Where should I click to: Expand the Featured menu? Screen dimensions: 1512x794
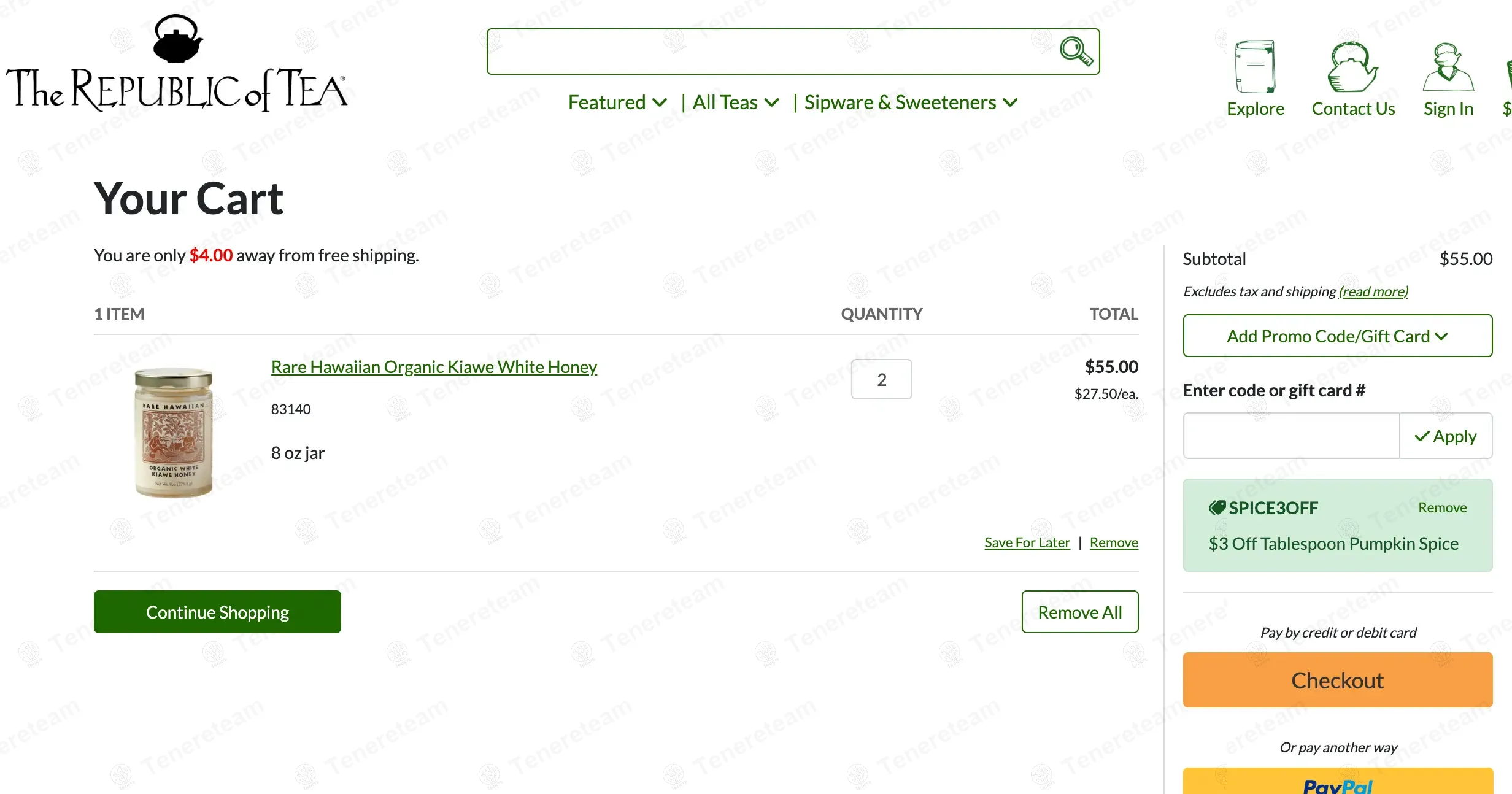click(x=617, y=102)
